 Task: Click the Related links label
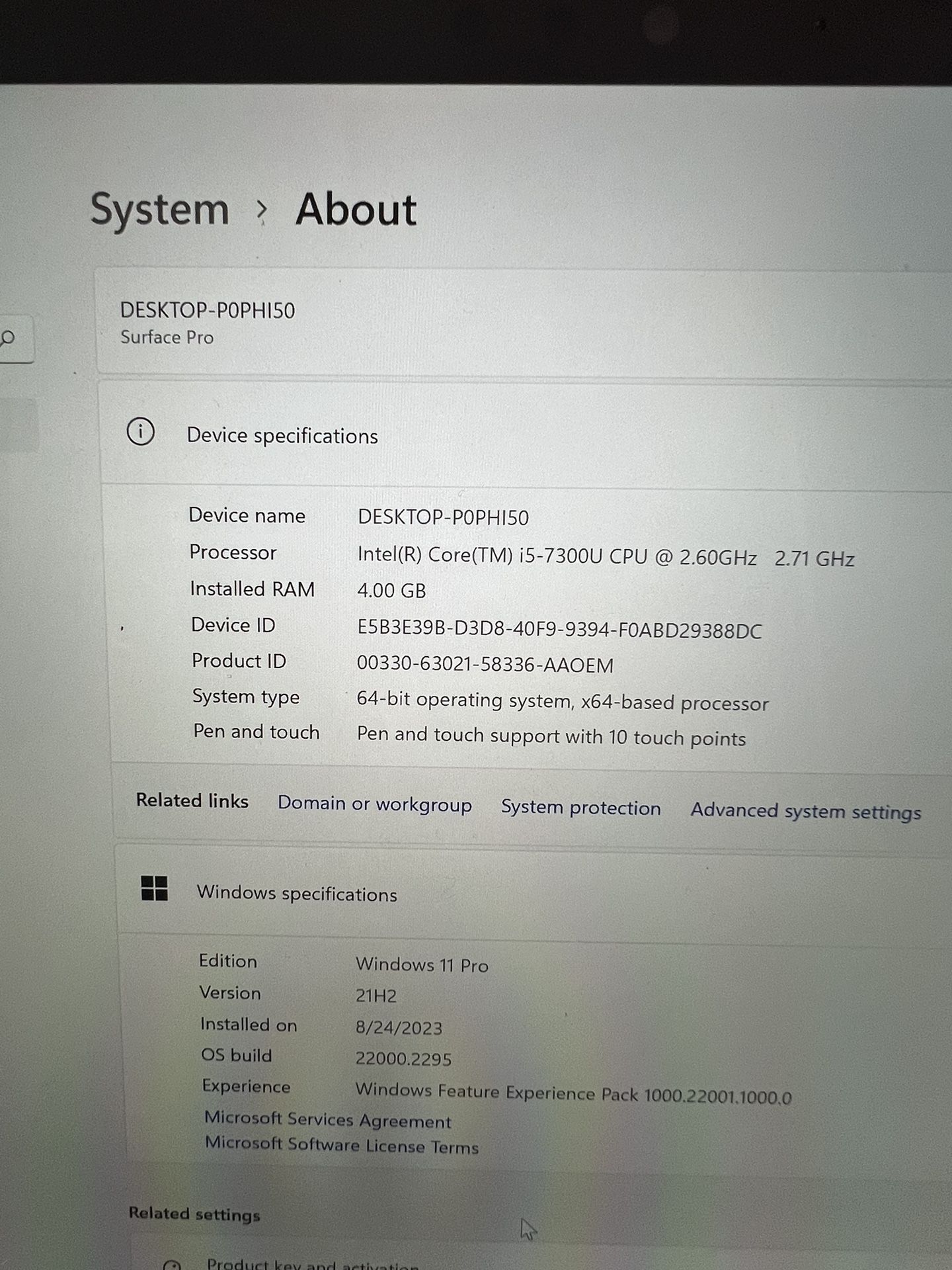click(x=192, y=800)
